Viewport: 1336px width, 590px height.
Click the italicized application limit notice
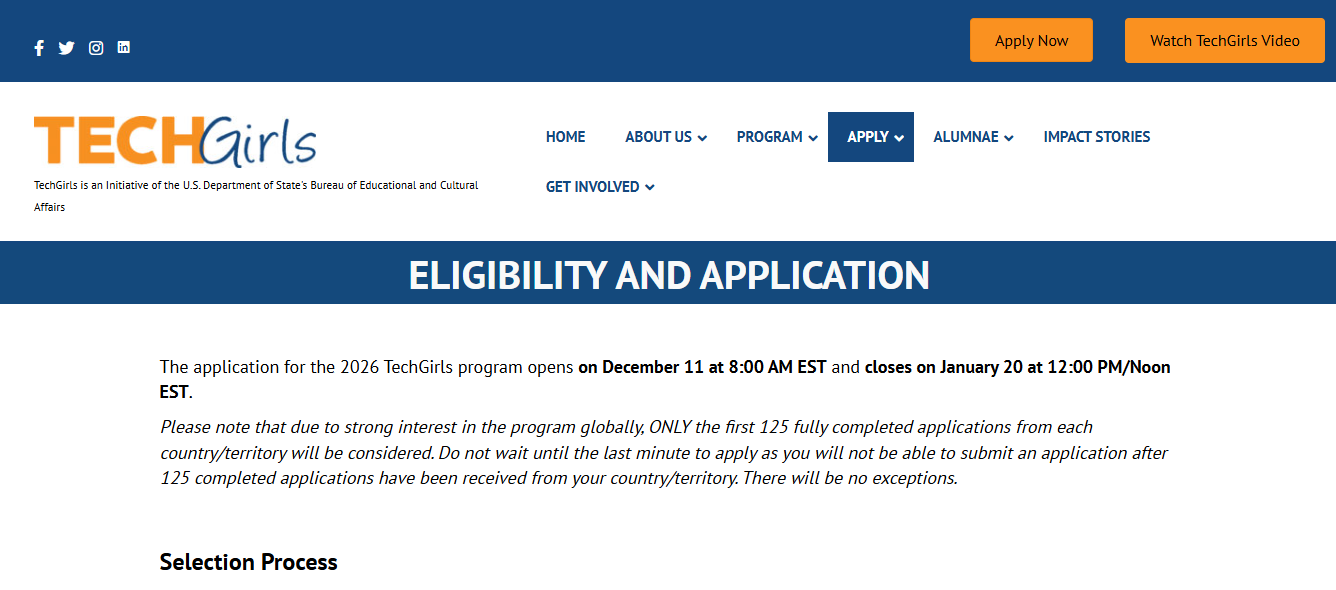coord(664,452)
